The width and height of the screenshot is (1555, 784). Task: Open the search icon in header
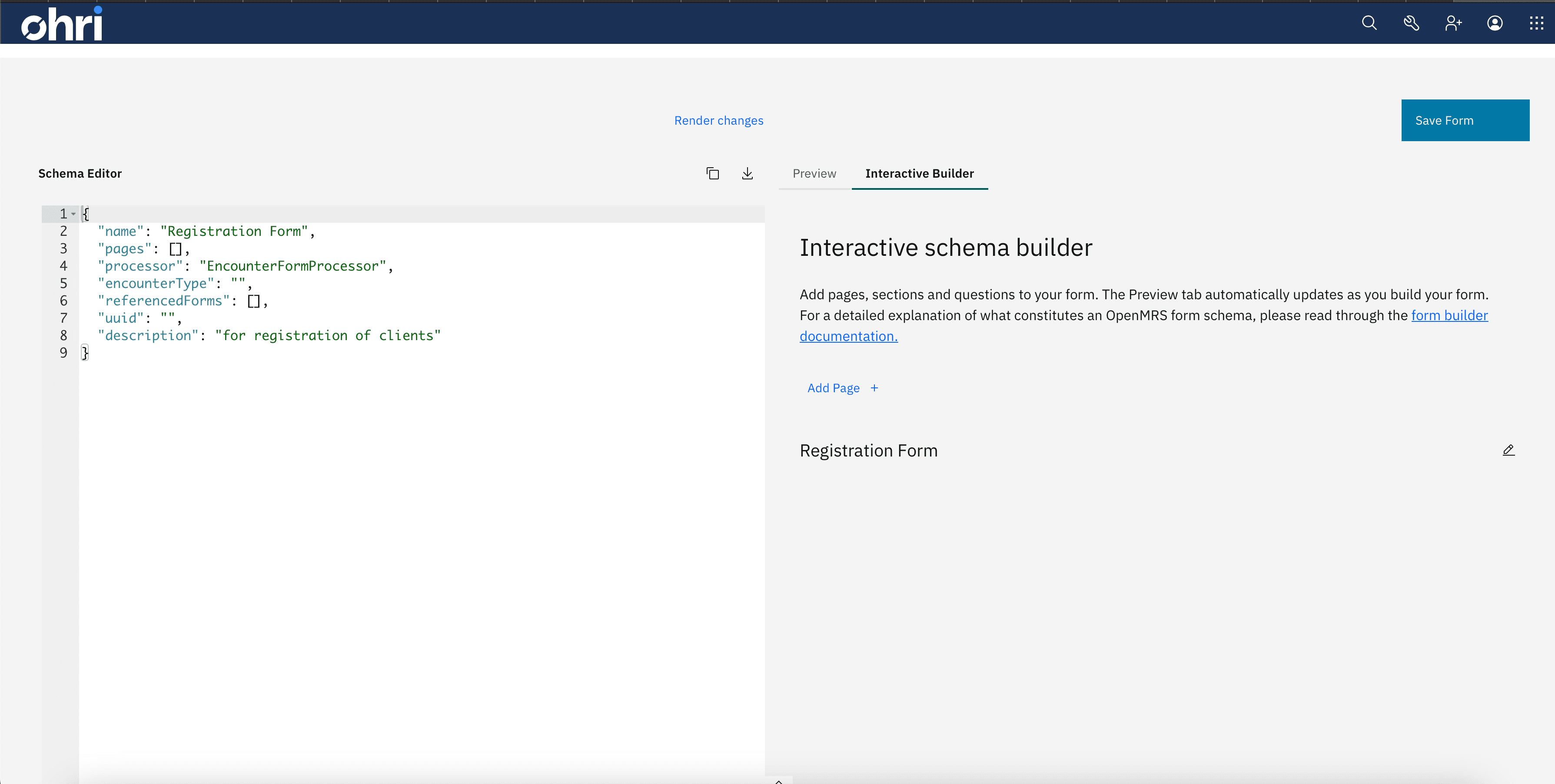click(x=1369, y=23)
